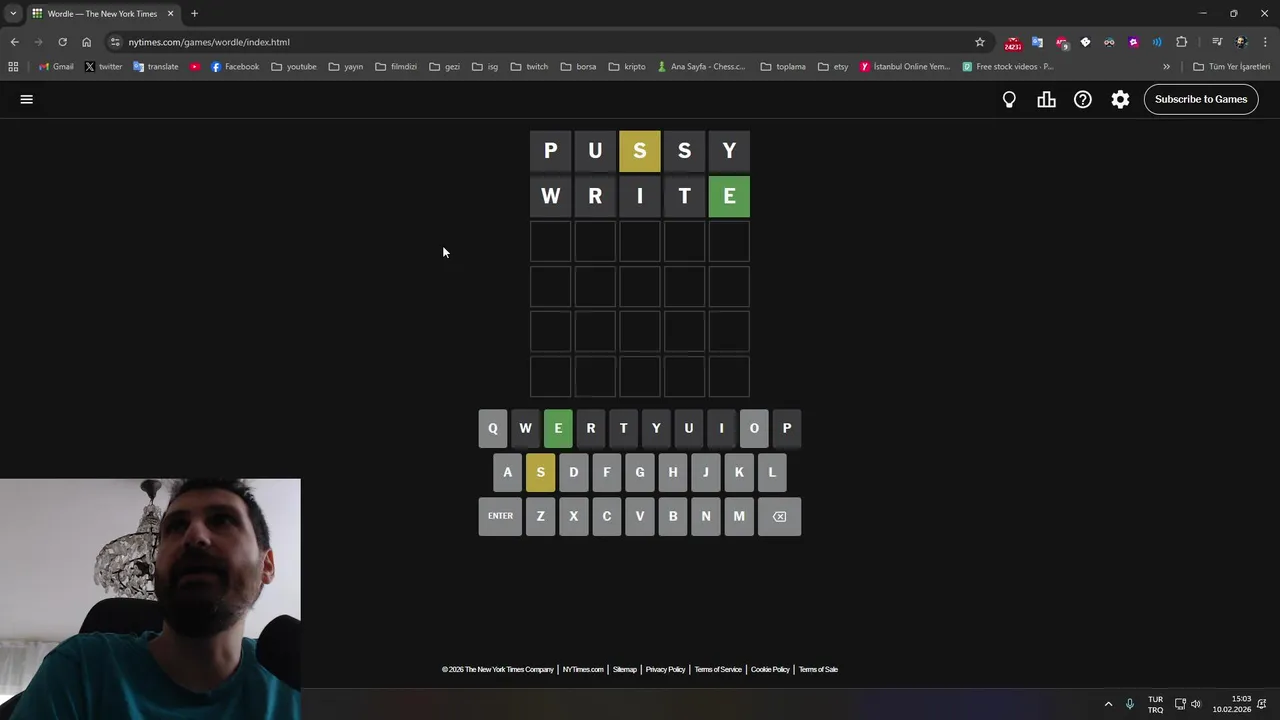Select the yellow S tile in first row
Image resolution: width=1280 pixels, height=720 pixels.
pyautogui.click(x=640, y=151)
